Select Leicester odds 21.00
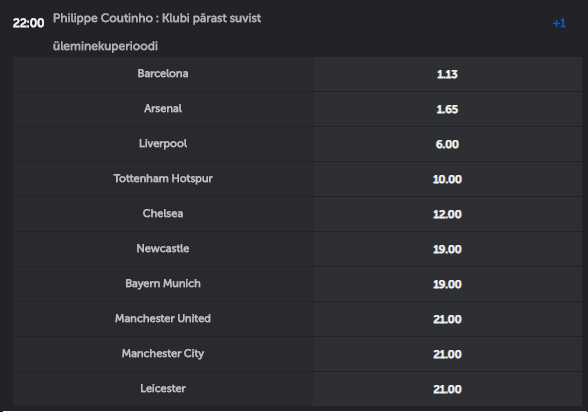This screenshot has height=412, width=588. [x=447, y=389]
